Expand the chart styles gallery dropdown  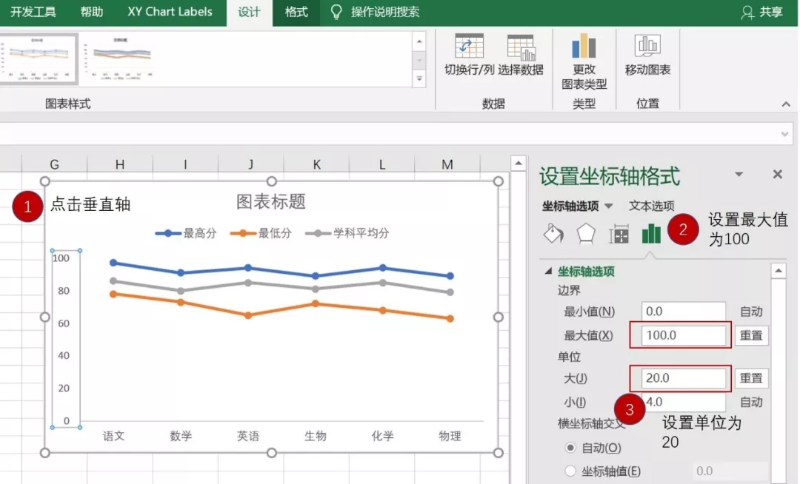(419, 77)
